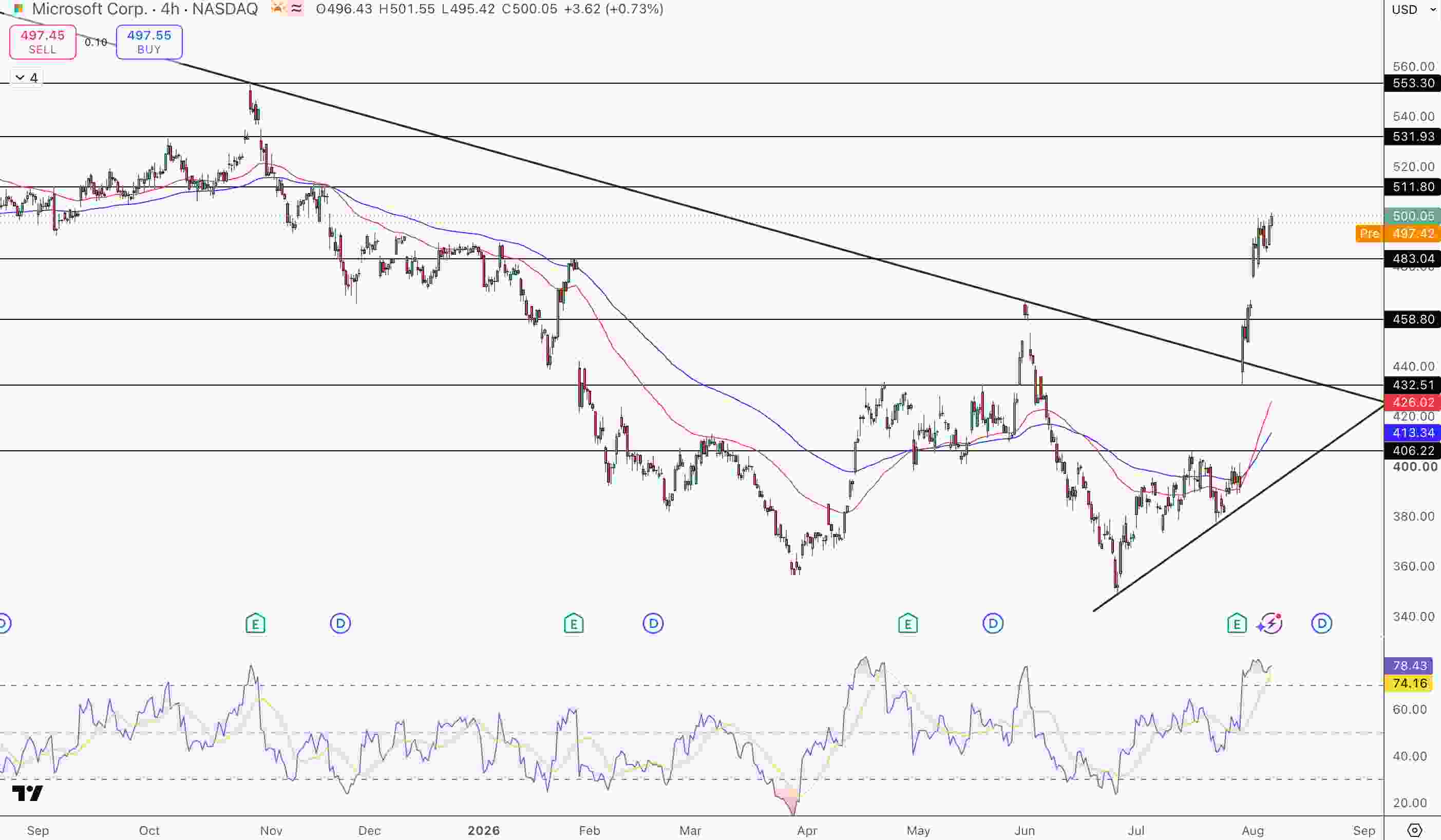Click the May label on time axis

click(x=918, y=830)
